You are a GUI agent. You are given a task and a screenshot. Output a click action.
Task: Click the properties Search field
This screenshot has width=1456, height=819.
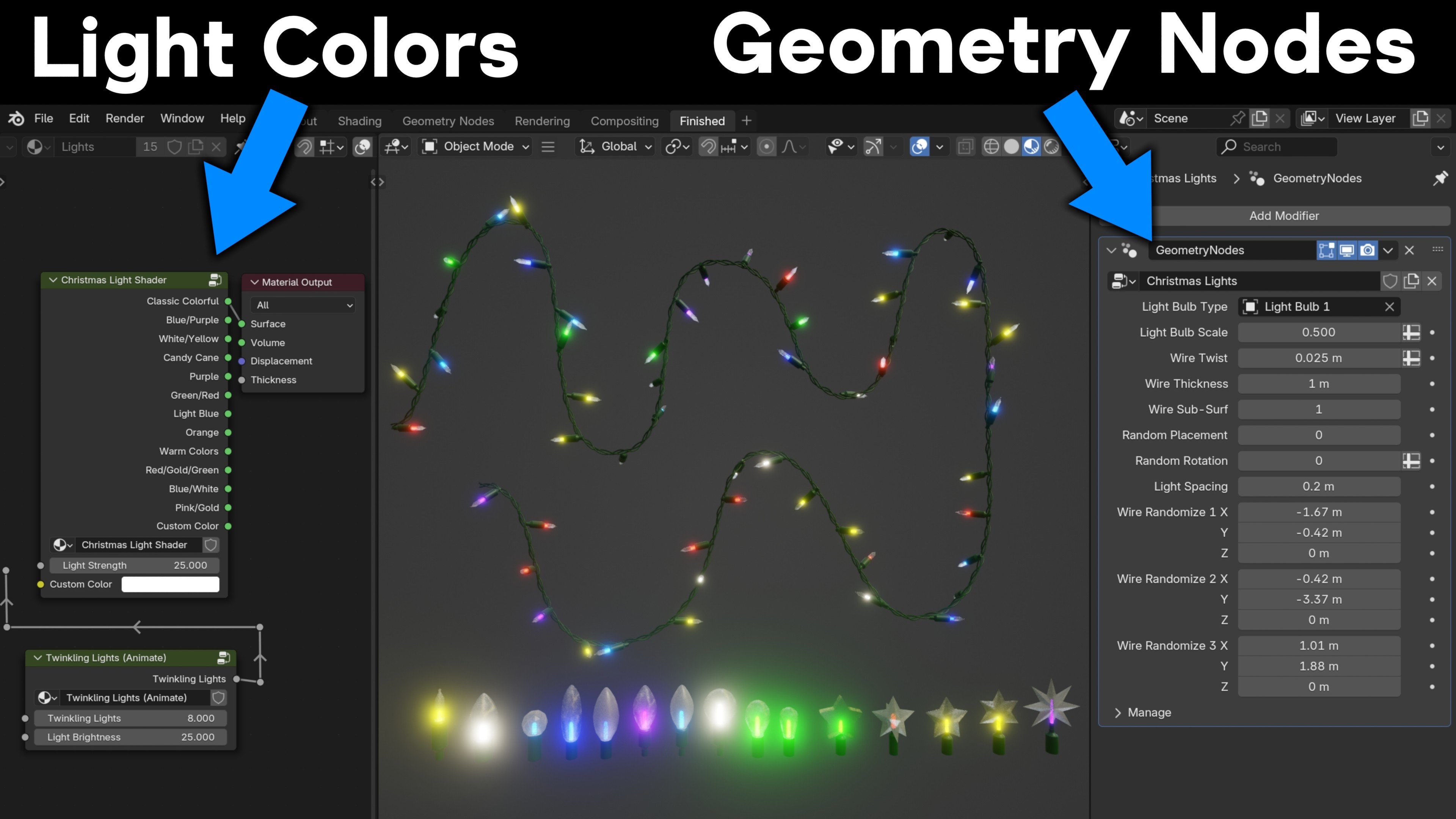coord(1276,147)
